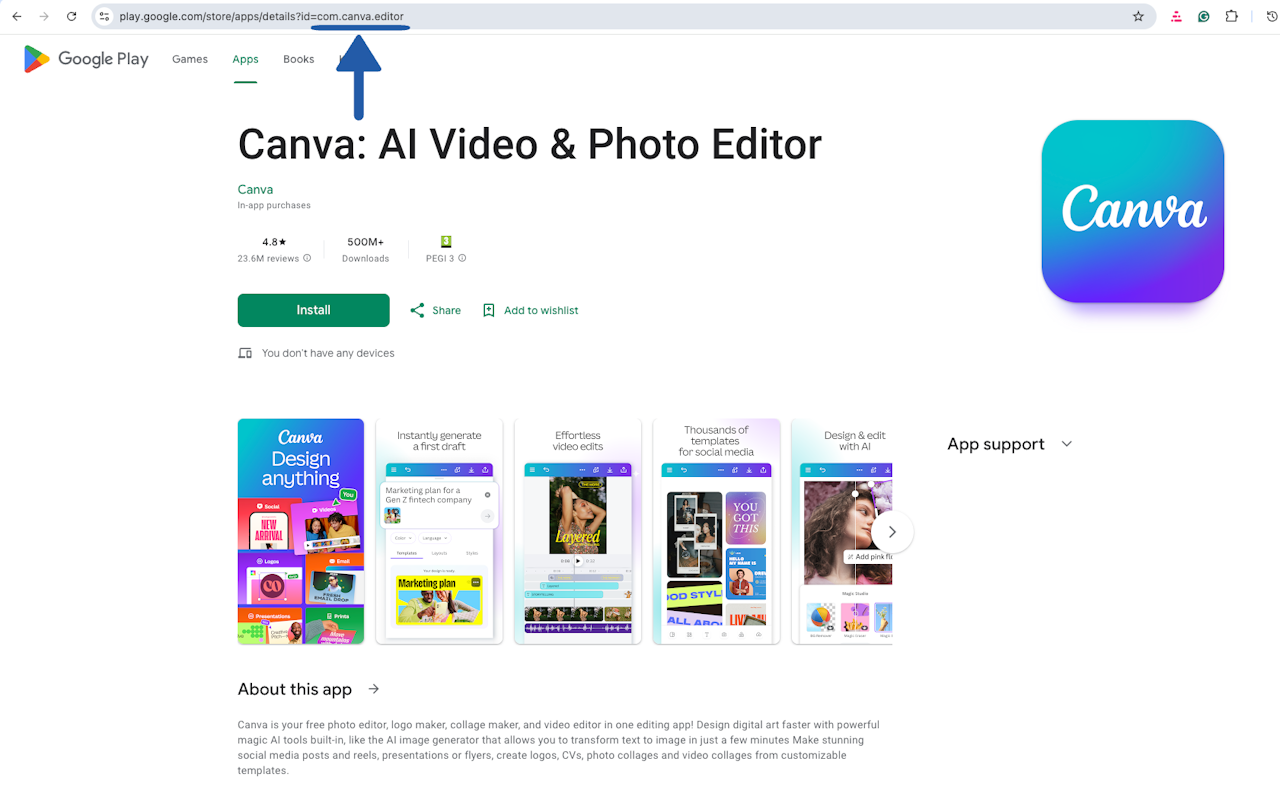The height and width of the screenshot is (787, 1280).
Task: Click the '23.6M reviews' text
Action: [268, 258]
